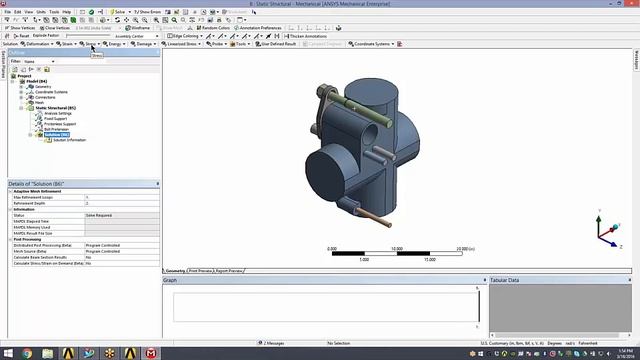Open Coordinate Systems dropdown

(371, 44)
